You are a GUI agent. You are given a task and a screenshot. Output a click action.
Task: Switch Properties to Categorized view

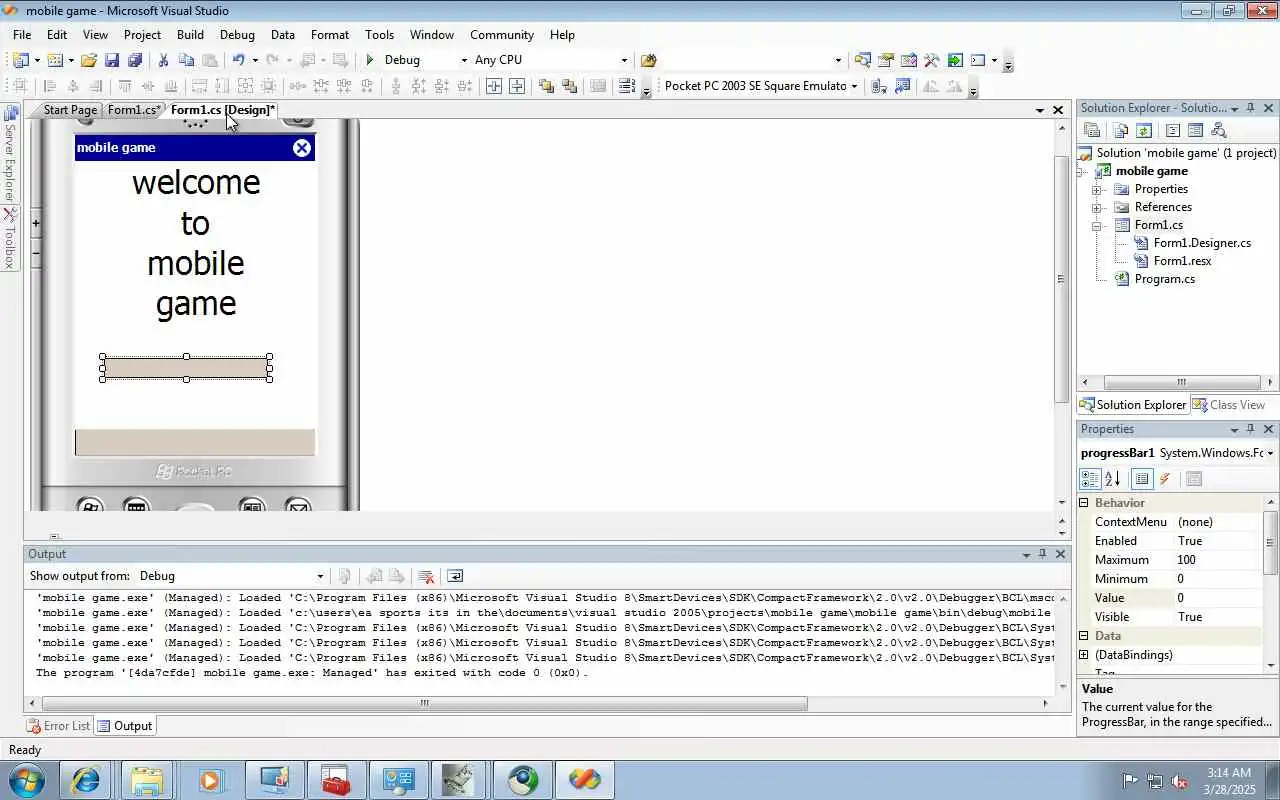tap(1090, 479)
